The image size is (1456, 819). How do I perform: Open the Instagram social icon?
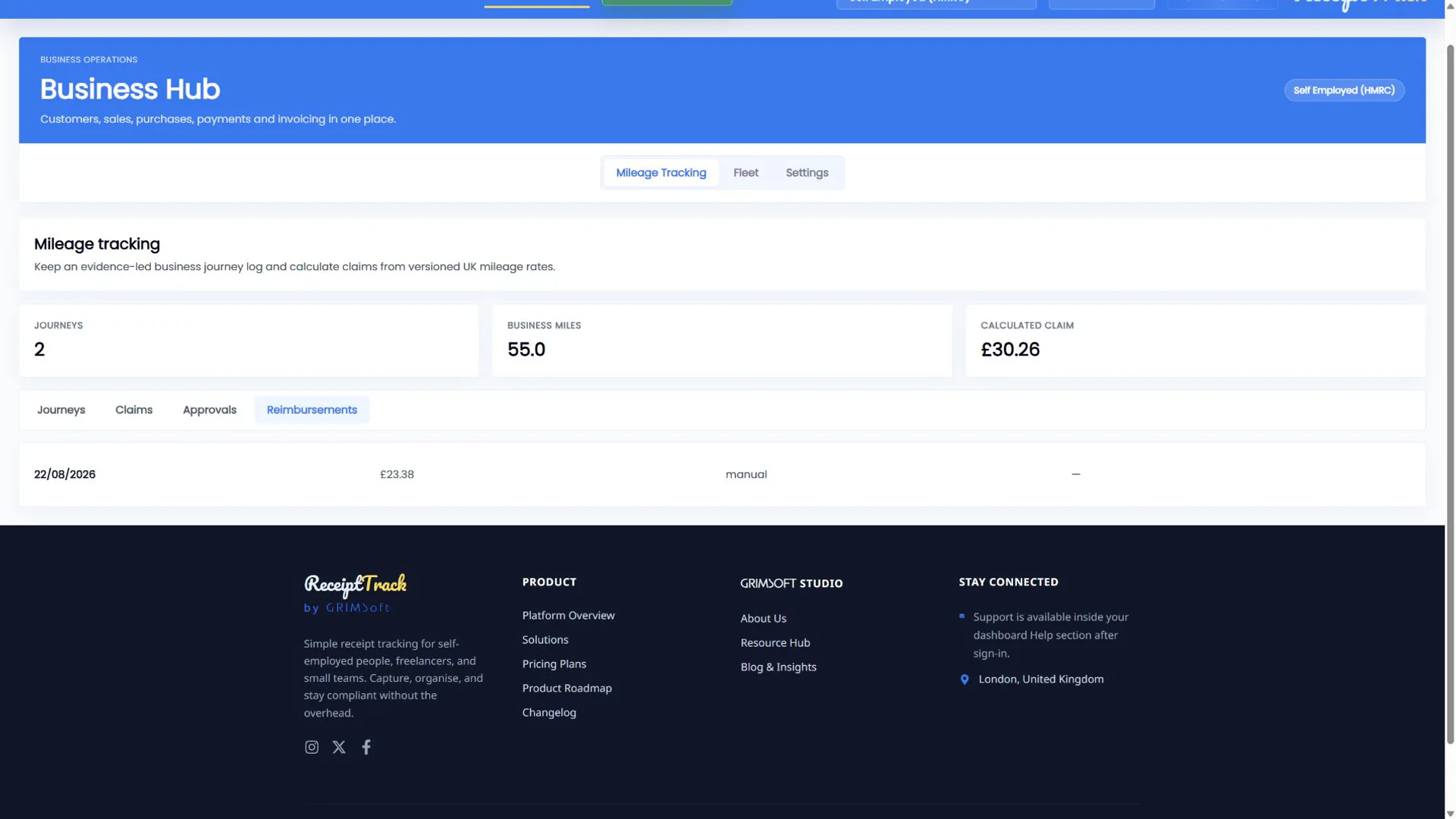(x=311, y=747)
